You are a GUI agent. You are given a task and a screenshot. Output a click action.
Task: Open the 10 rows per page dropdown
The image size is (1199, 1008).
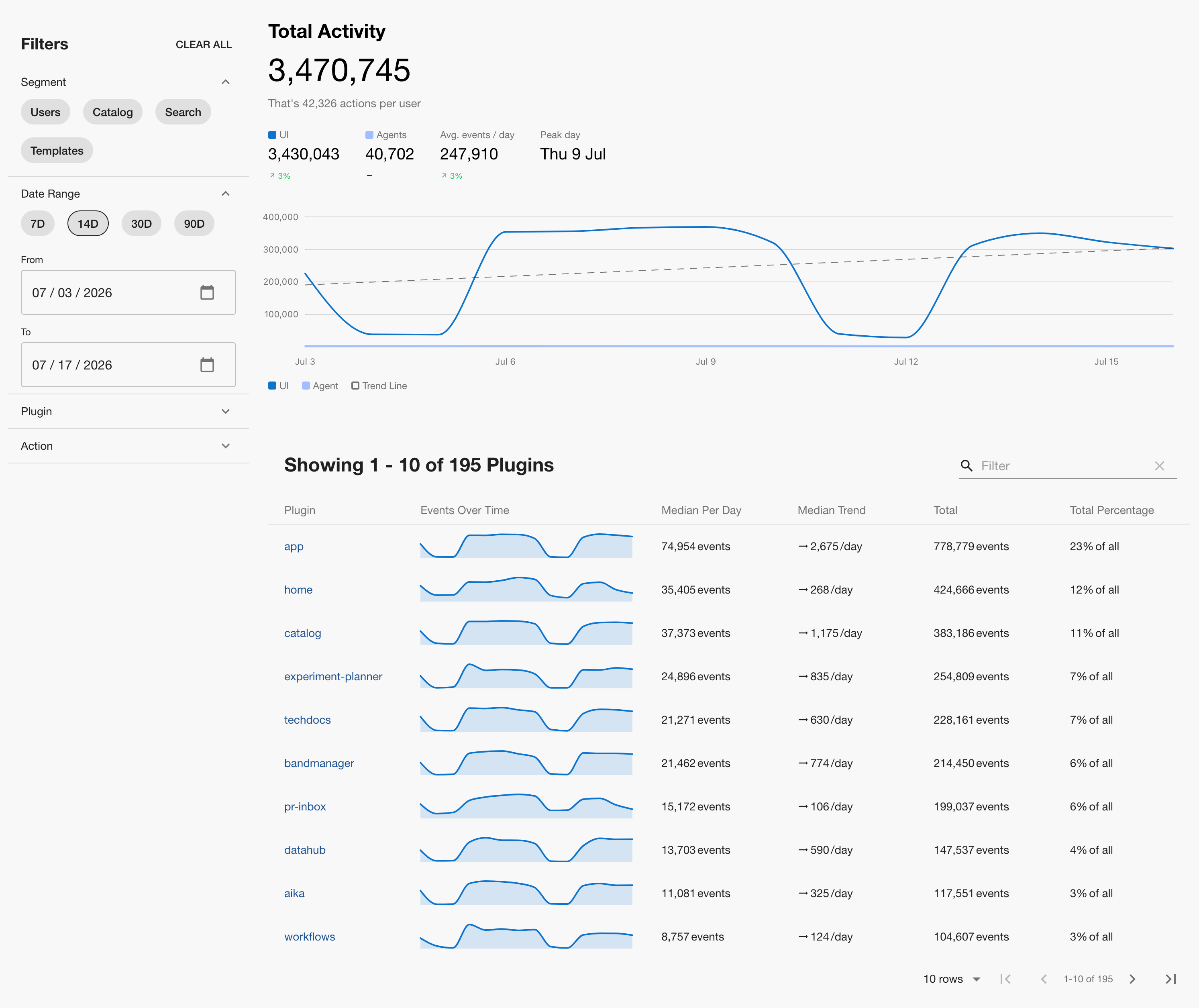(x=952, y=979)
